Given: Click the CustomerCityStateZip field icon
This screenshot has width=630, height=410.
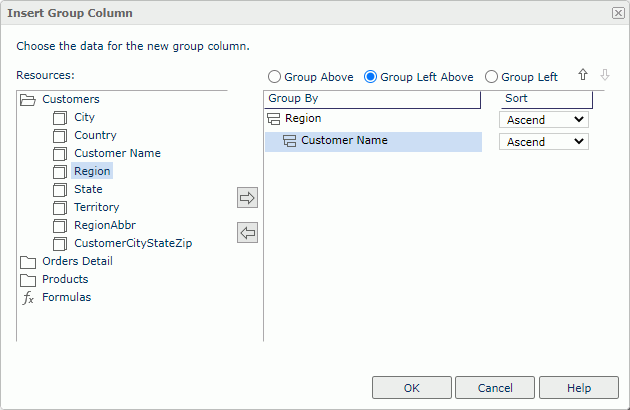Looking at the screenshot, I should (60, 244).
